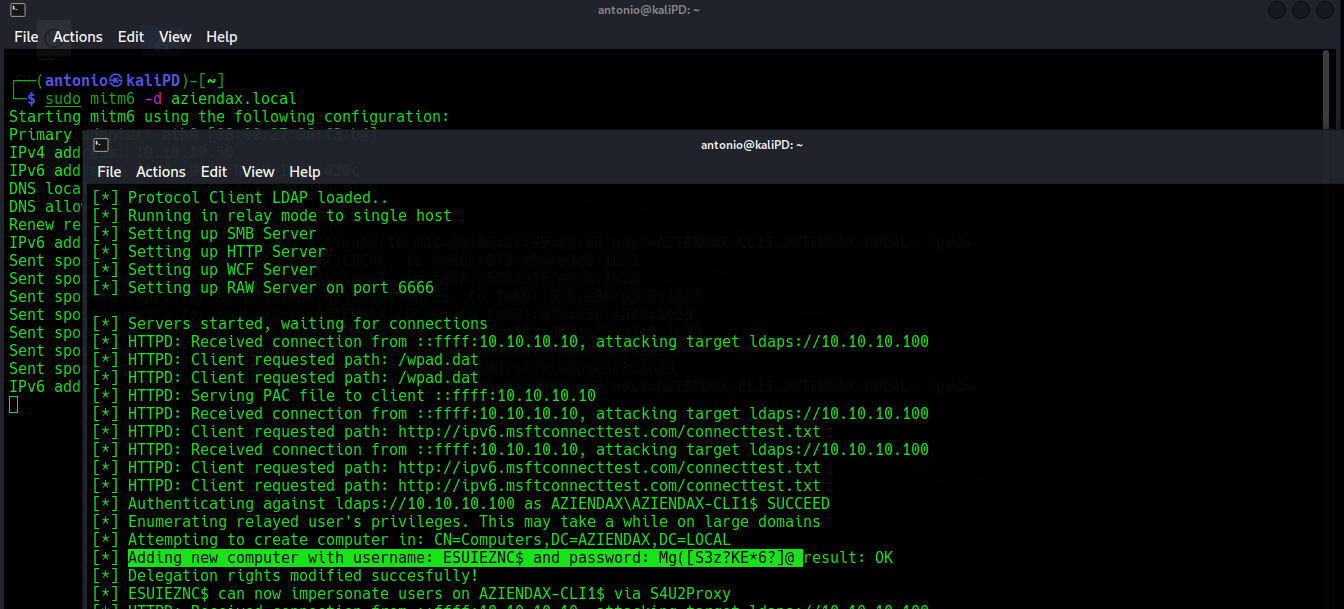Click the 'Setting up SMB Server' line
Screen dimensions: 1344x609
point(204,234)
